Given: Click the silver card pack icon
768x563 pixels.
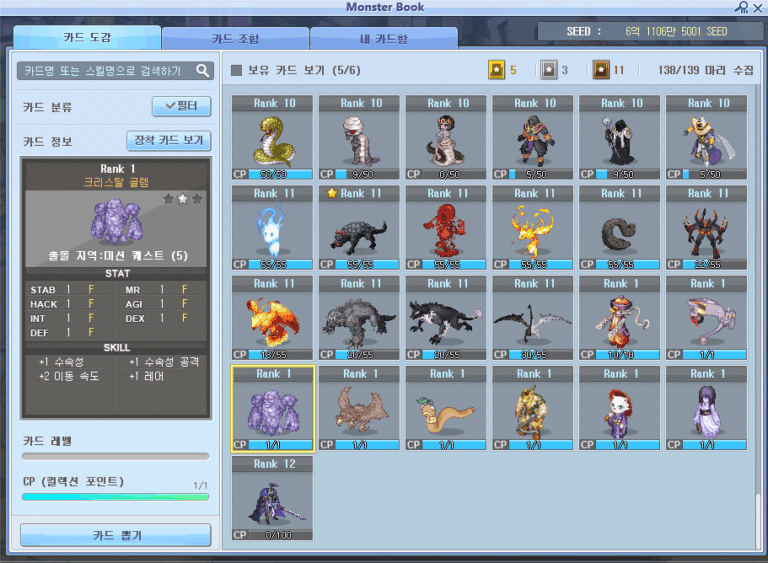Looking at the screenshot, I should [x=547, y=70].
